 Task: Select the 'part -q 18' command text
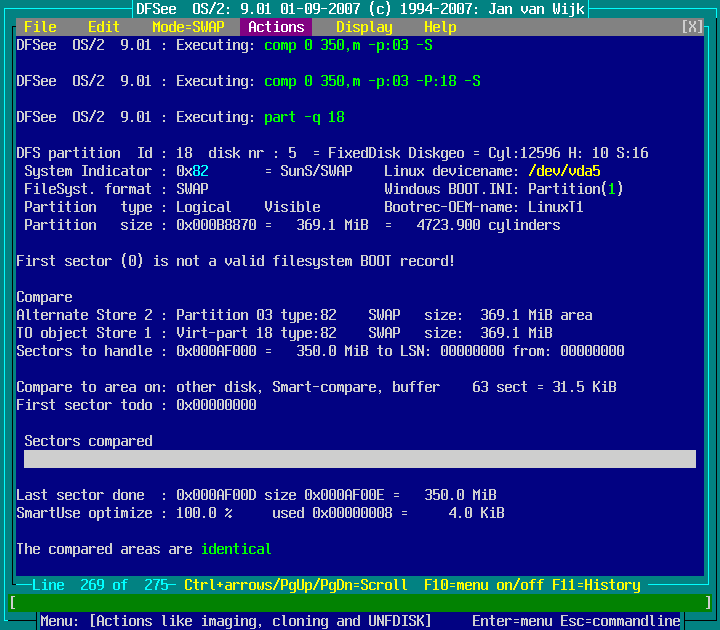[x=304, y=117]
